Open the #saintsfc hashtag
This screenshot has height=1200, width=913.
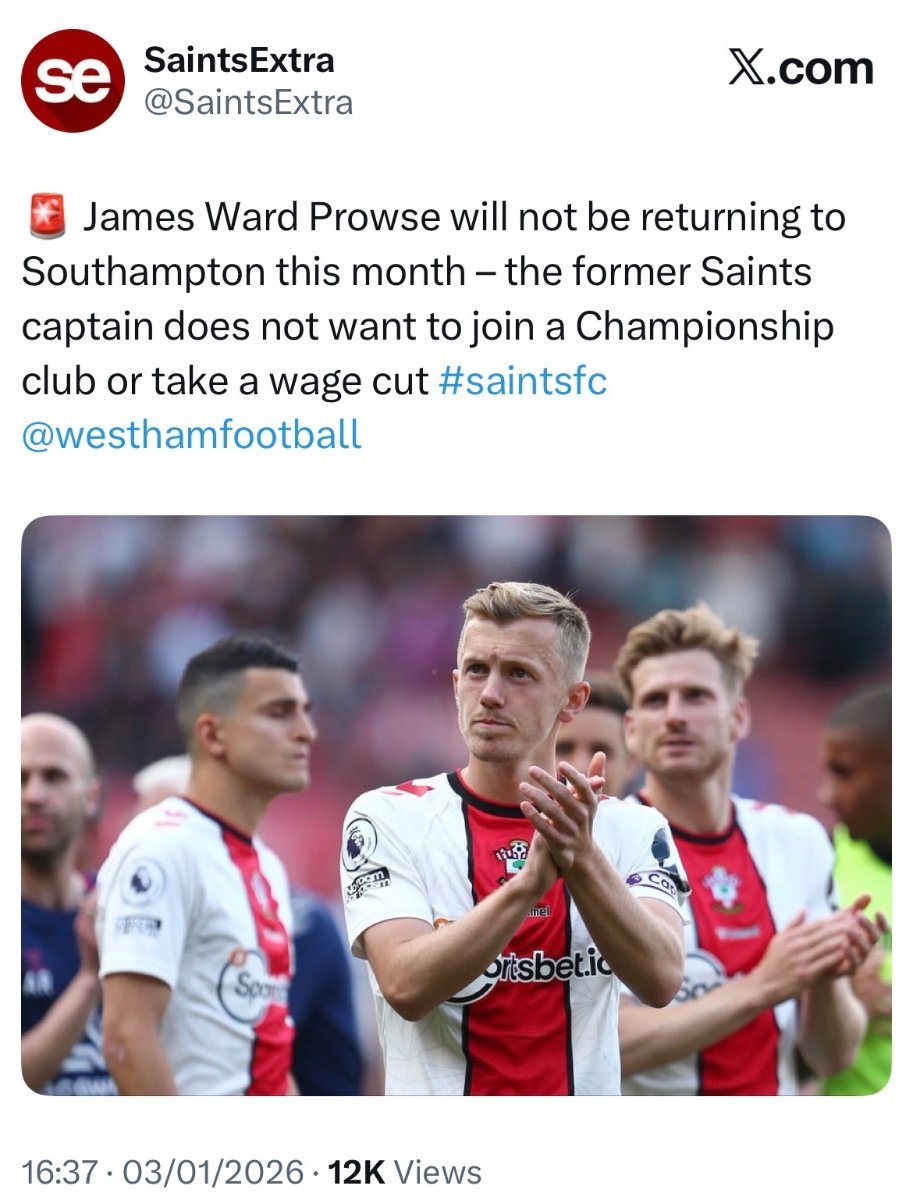[x=523, y=382]
